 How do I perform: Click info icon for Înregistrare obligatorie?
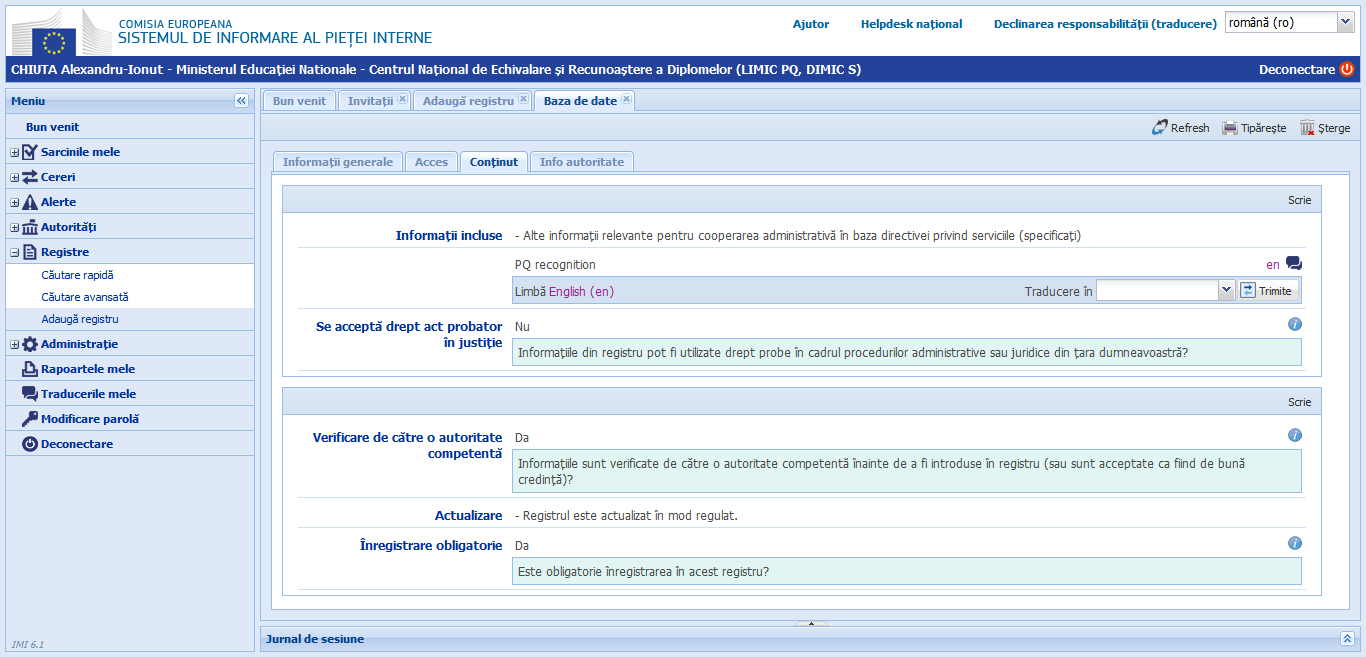click(1294, 544)
